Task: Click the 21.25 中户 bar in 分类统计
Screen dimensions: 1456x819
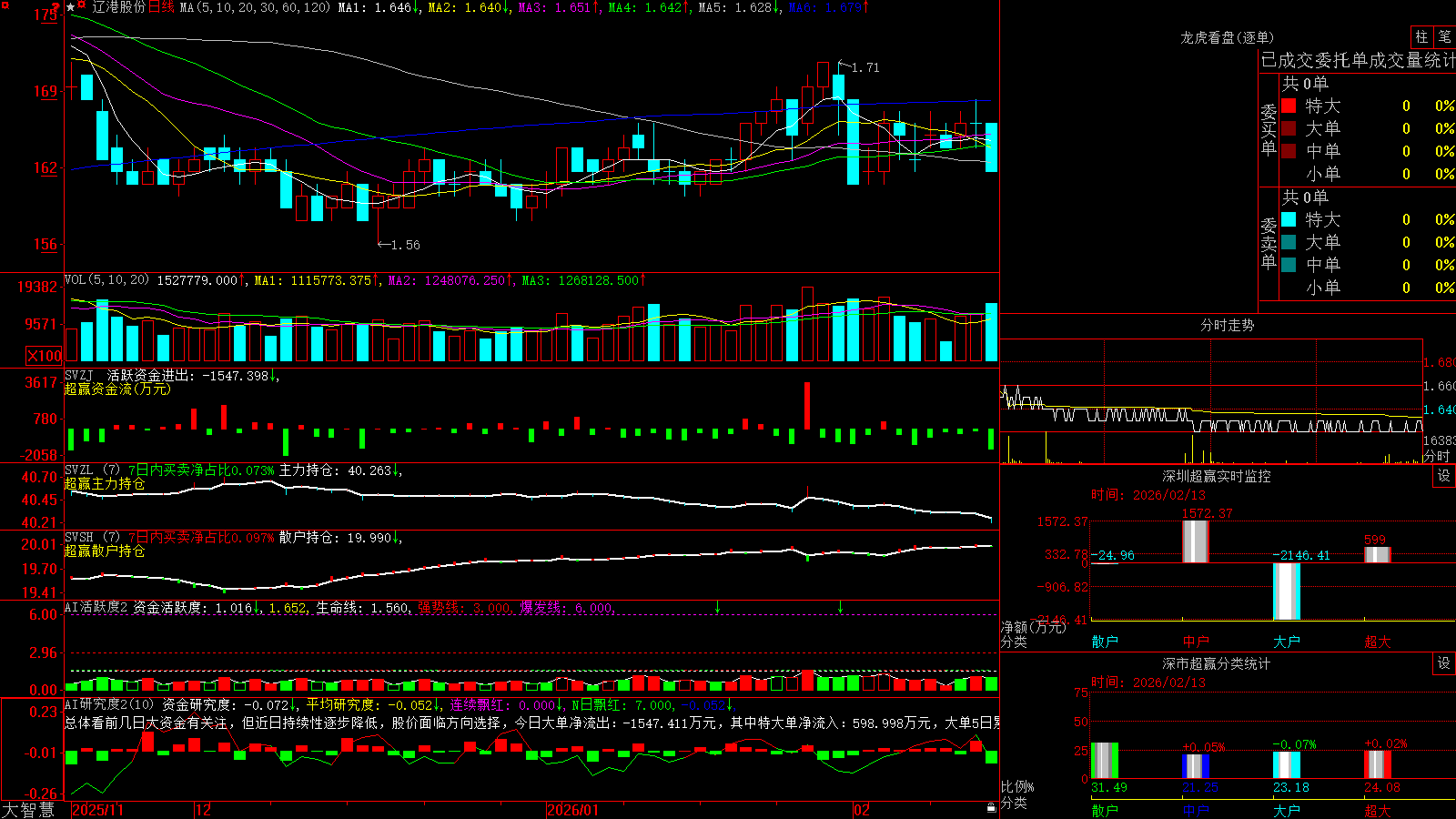Action: pyautogui.click(x=1196, y=766)
